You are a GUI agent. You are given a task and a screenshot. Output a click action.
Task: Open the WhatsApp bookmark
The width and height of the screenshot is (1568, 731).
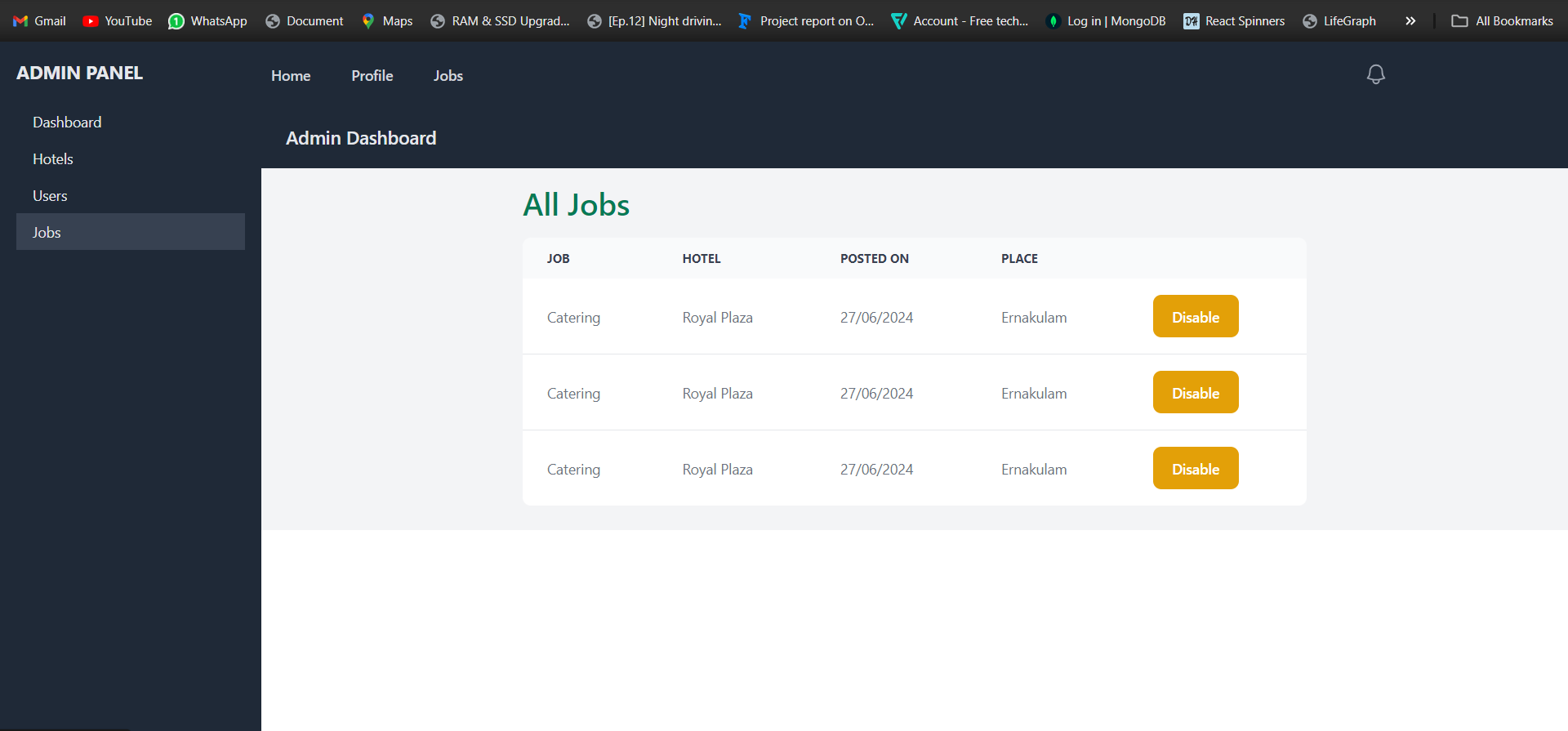coord(207,21)
